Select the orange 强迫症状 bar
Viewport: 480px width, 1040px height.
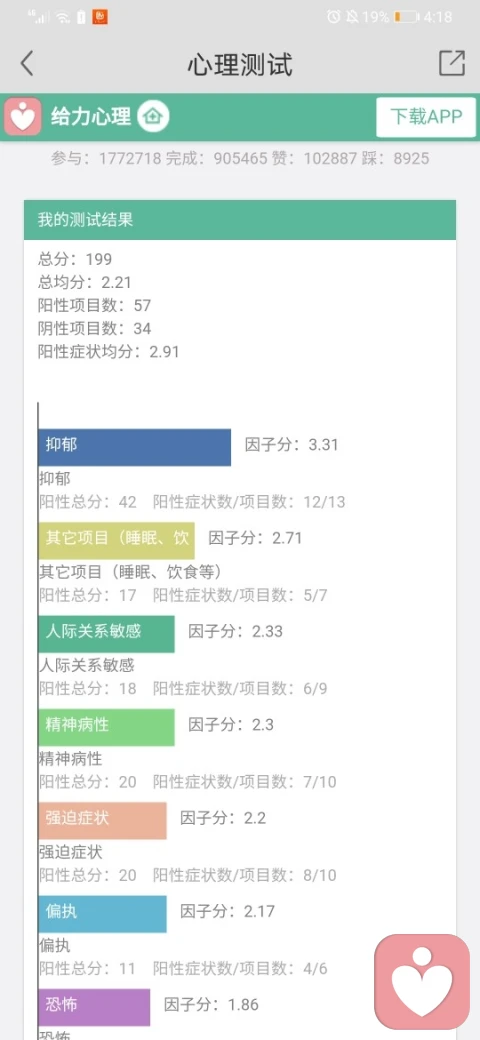point(103,820)
